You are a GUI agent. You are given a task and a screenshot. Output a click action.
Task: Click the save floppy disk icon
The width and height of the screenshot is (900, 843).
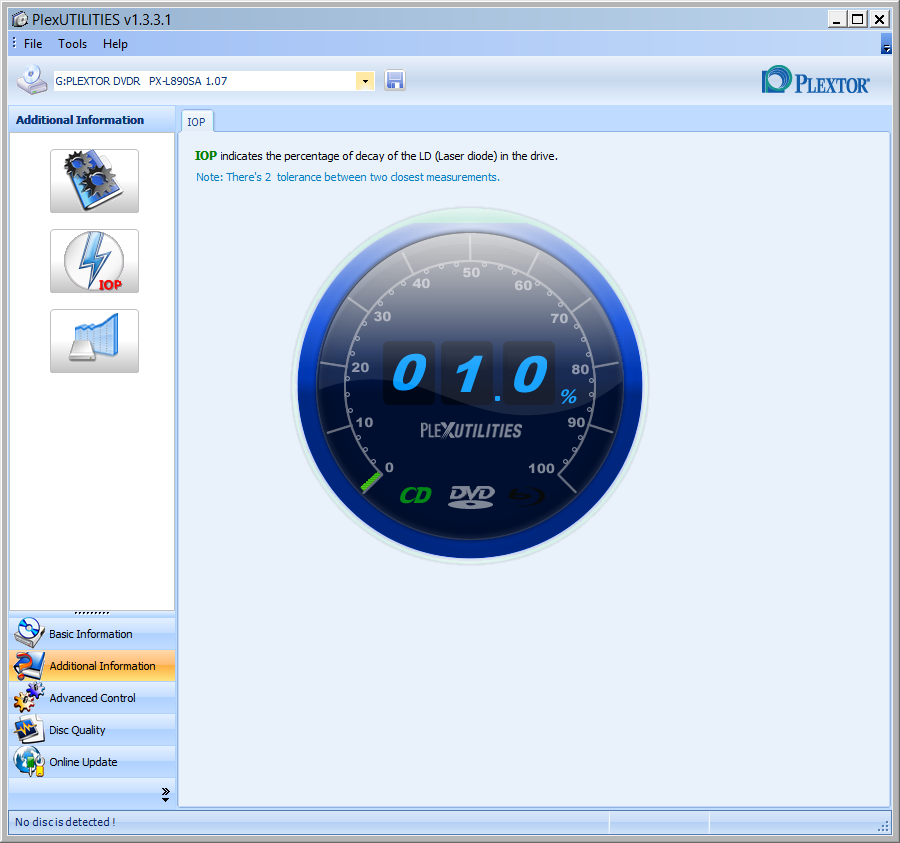[395, 80]
